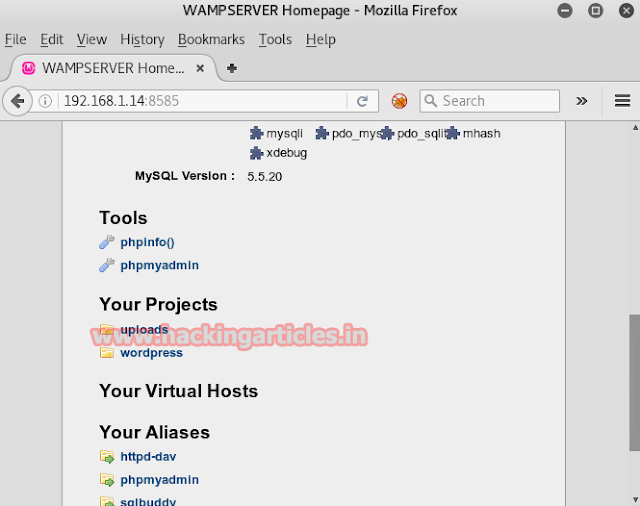The image size is (640, 506).
Task: Open phpmyadmin under Your Aliases
Action: [160, 480]
